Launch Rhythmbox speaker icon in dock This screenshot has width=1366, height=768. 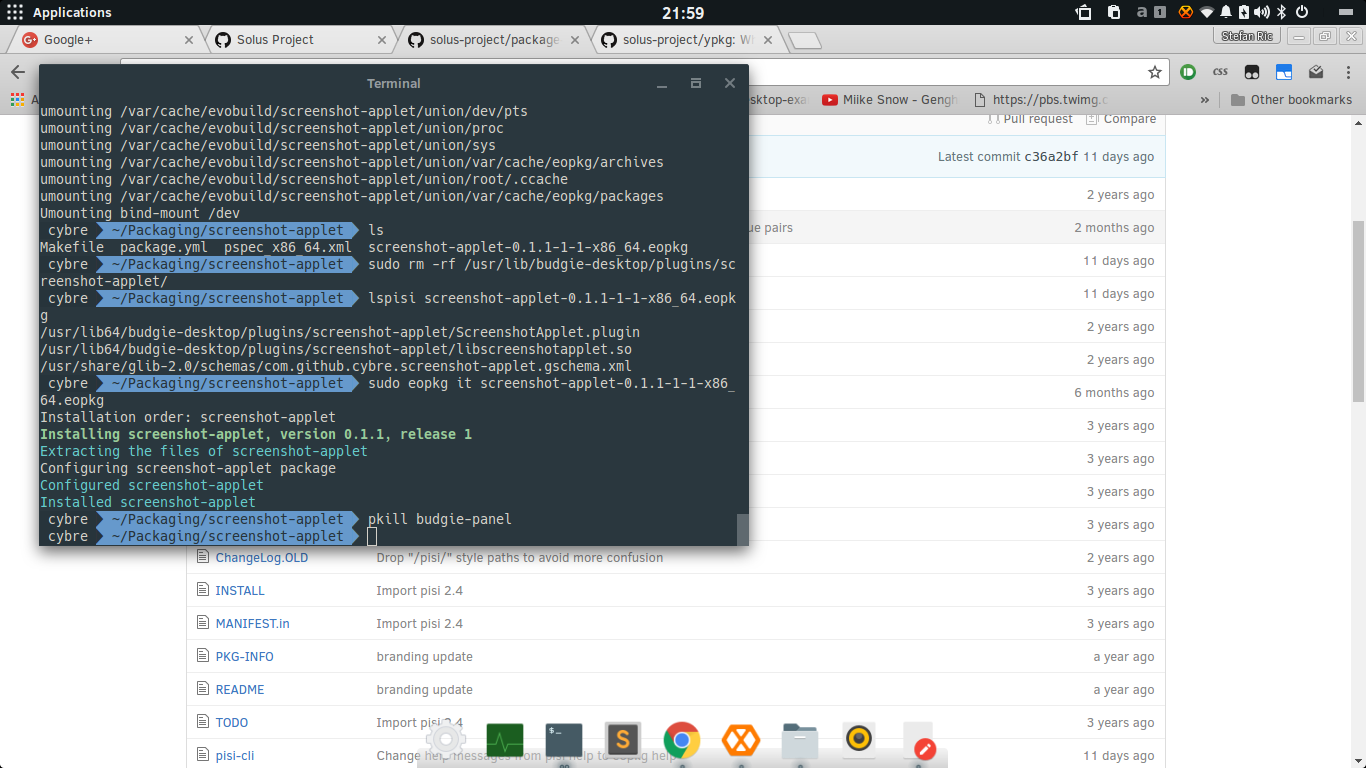(859, 740)
